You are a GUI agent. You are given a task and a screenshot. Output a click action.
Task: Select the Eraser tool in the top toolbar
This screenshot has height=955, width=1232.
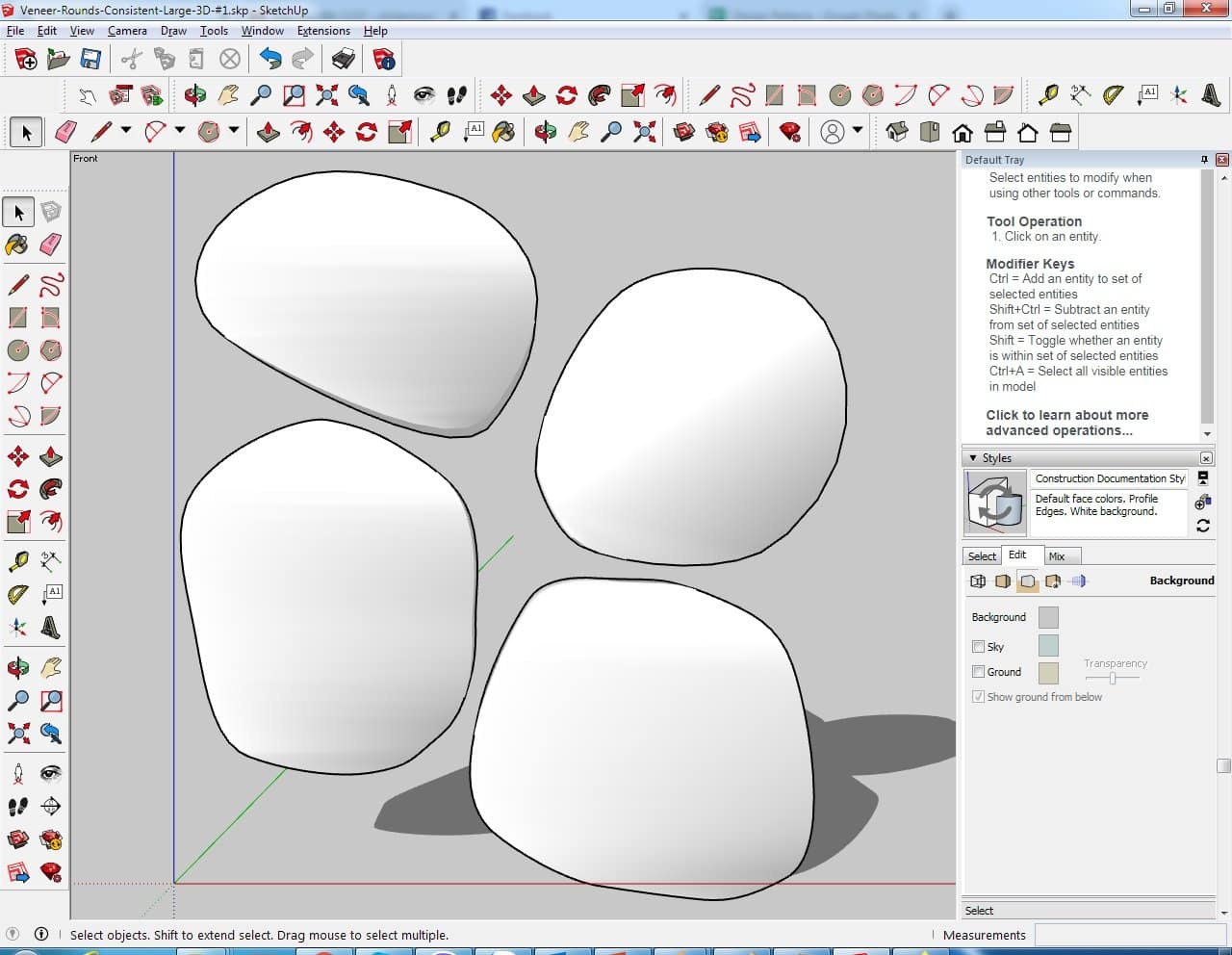(x=66, y=132)
